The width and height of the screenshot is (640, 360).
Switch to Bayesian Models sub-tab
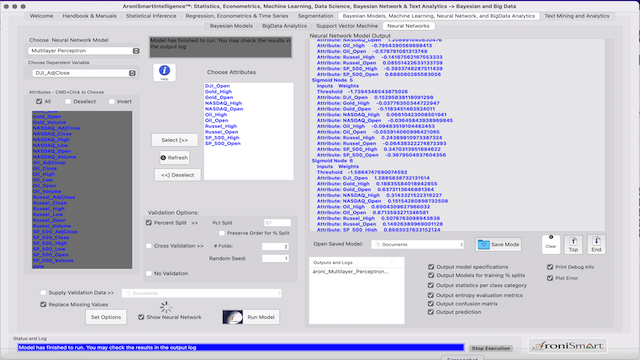(231, 26)
